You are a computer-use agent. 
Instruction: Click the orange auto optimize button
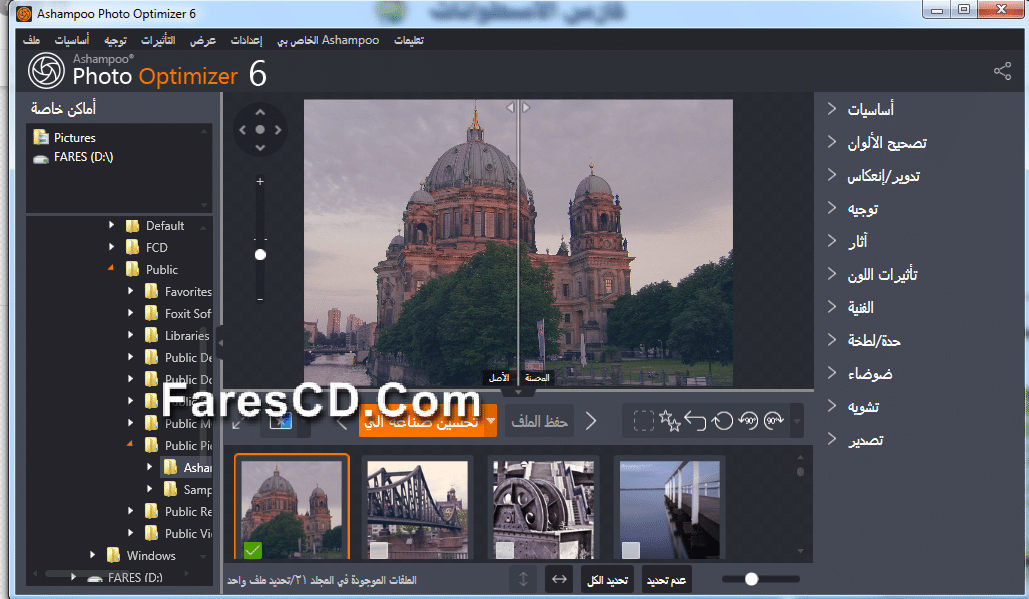(421, 421)
